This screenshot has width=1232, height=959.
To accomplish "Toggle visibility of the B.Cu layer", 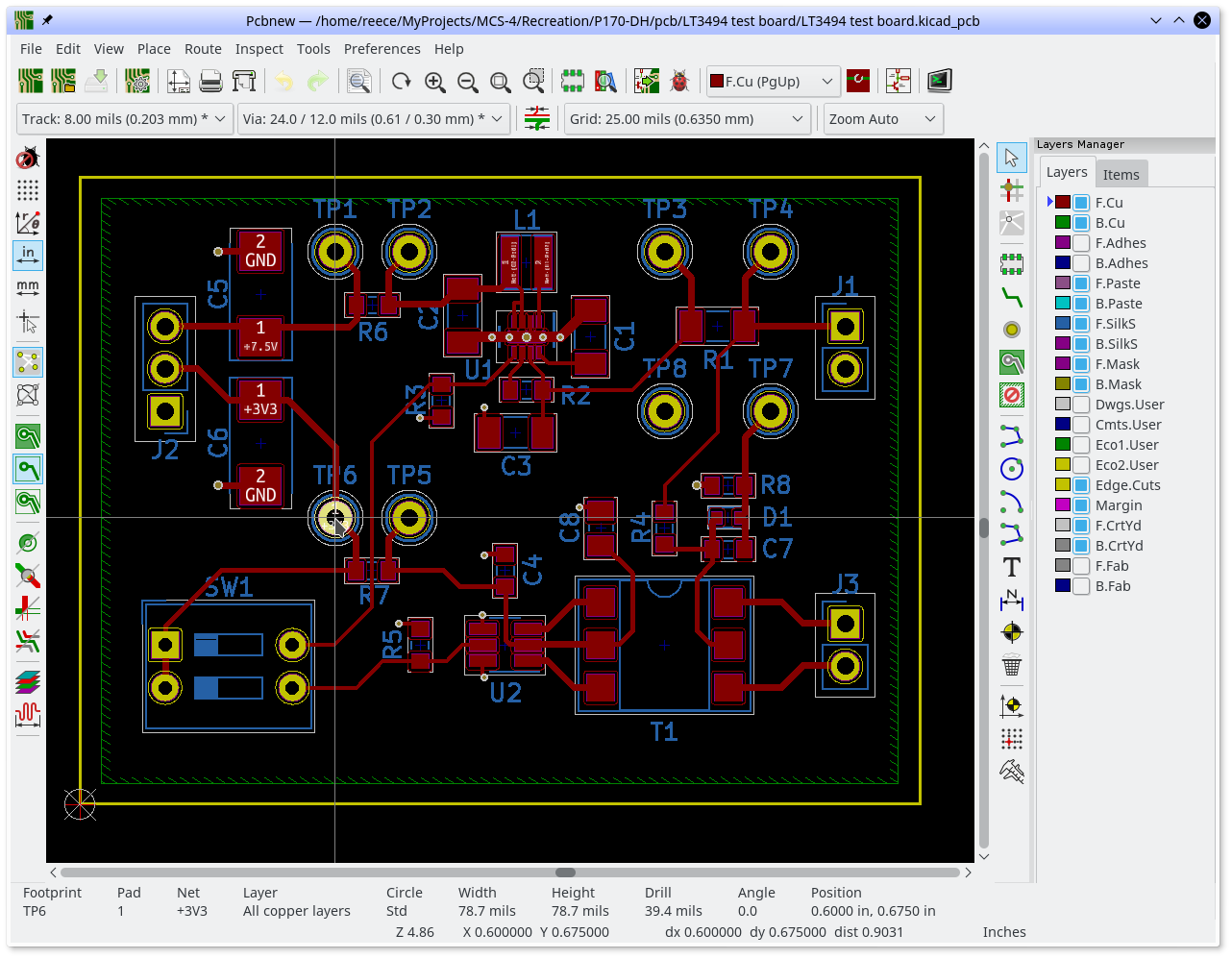I will [1081, 223].
